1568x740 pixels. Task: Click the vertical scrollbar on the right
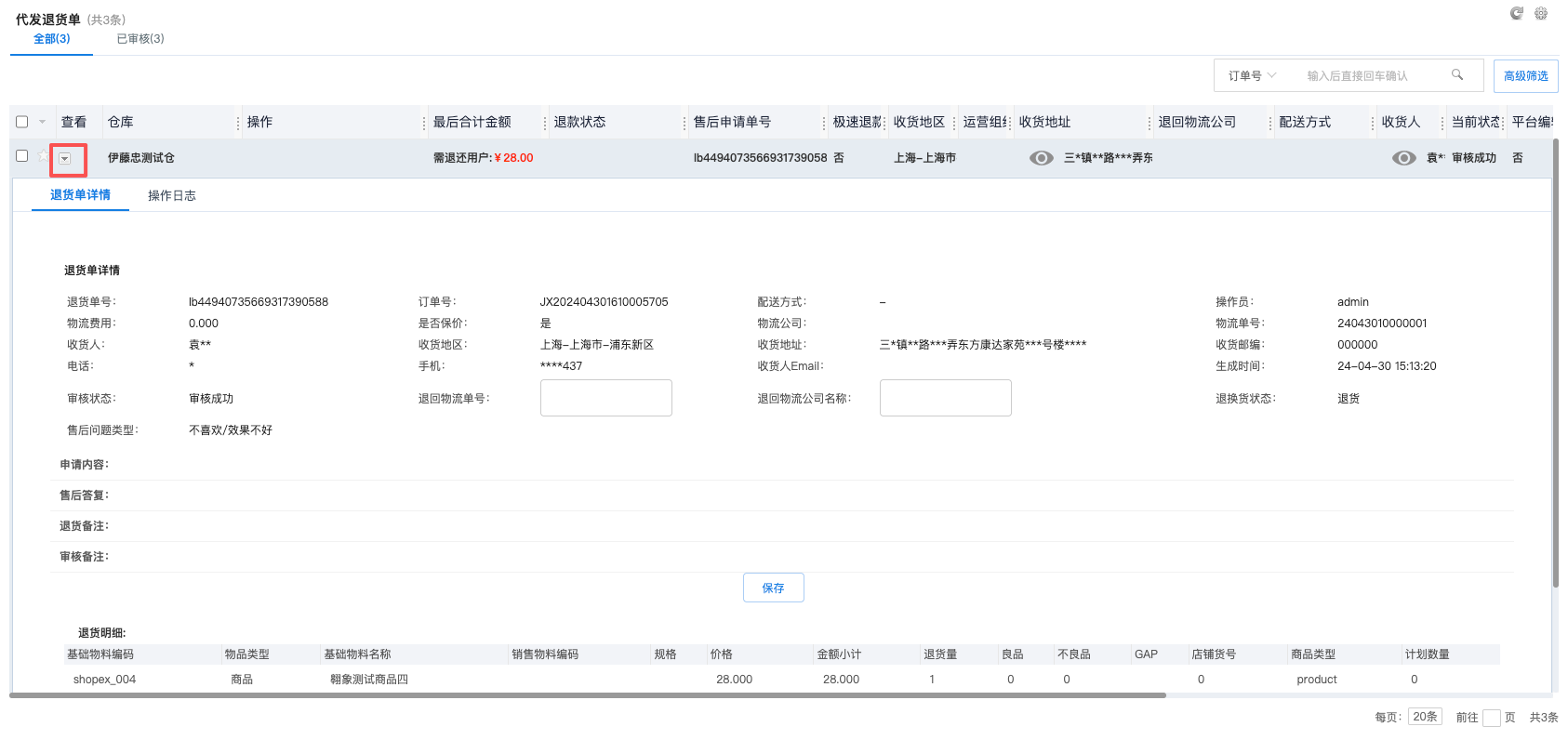click(1555, 363)
